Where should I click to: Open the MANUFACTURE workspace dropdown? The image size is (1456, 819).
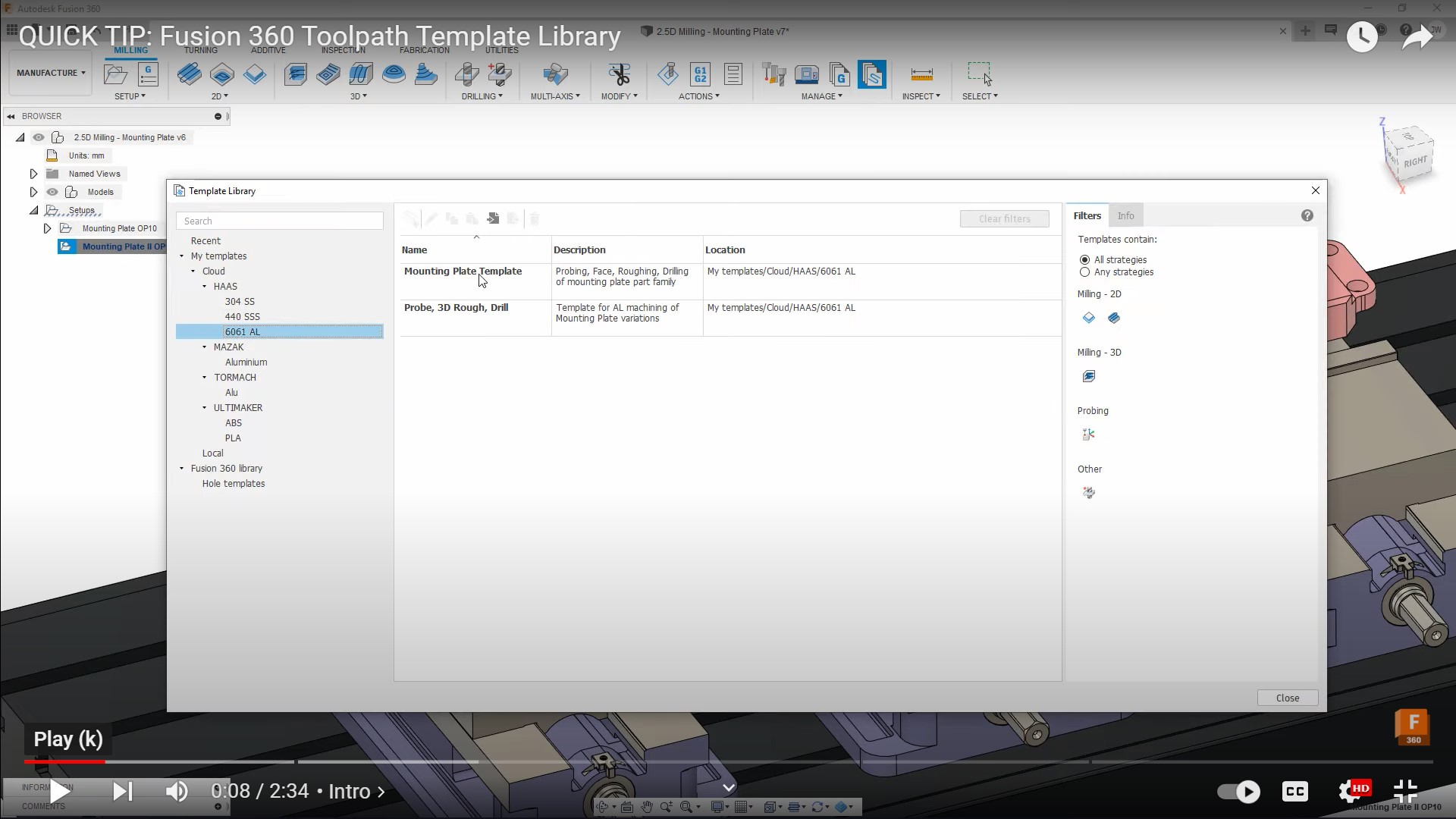pyautogui.click(x=51, y=73)
